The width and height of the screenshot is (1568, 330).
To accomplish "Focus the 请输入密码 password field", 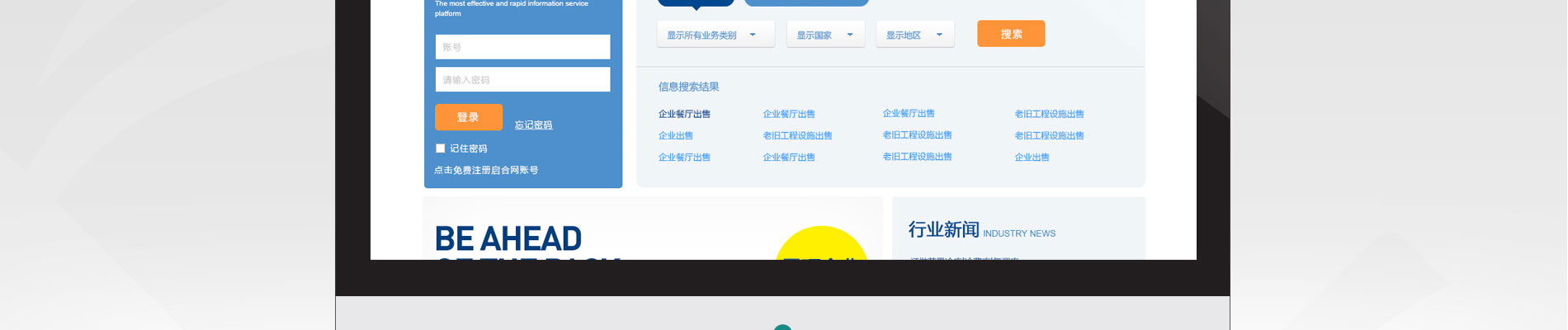I will [x=523, y=80].
